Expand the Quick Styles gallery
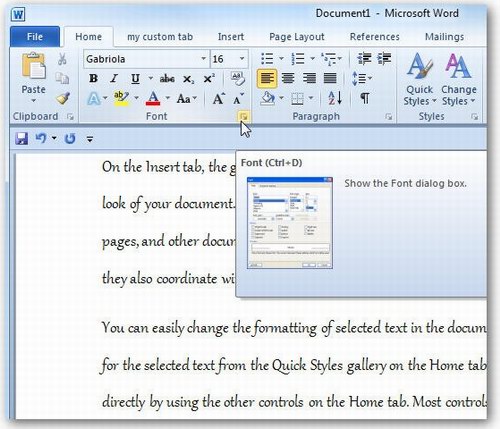500x429 pixels. coord(419,79)
